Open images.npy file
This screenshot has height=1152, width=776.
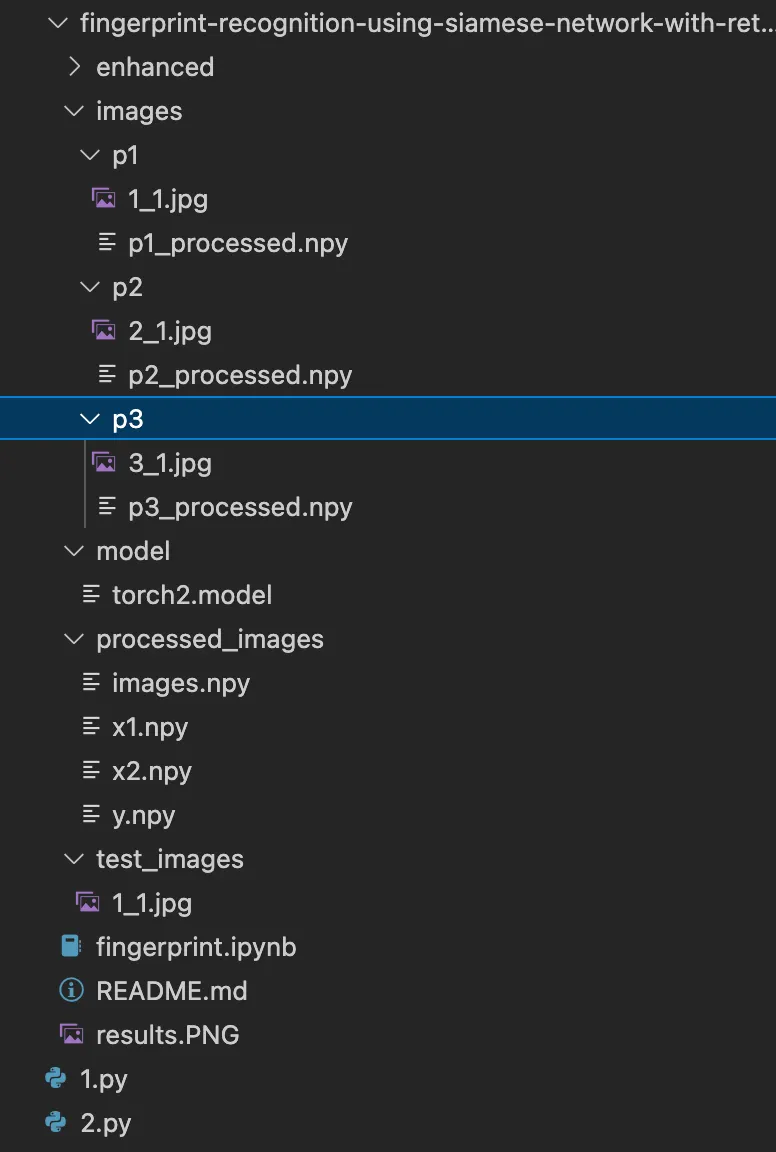pos(180,682)
